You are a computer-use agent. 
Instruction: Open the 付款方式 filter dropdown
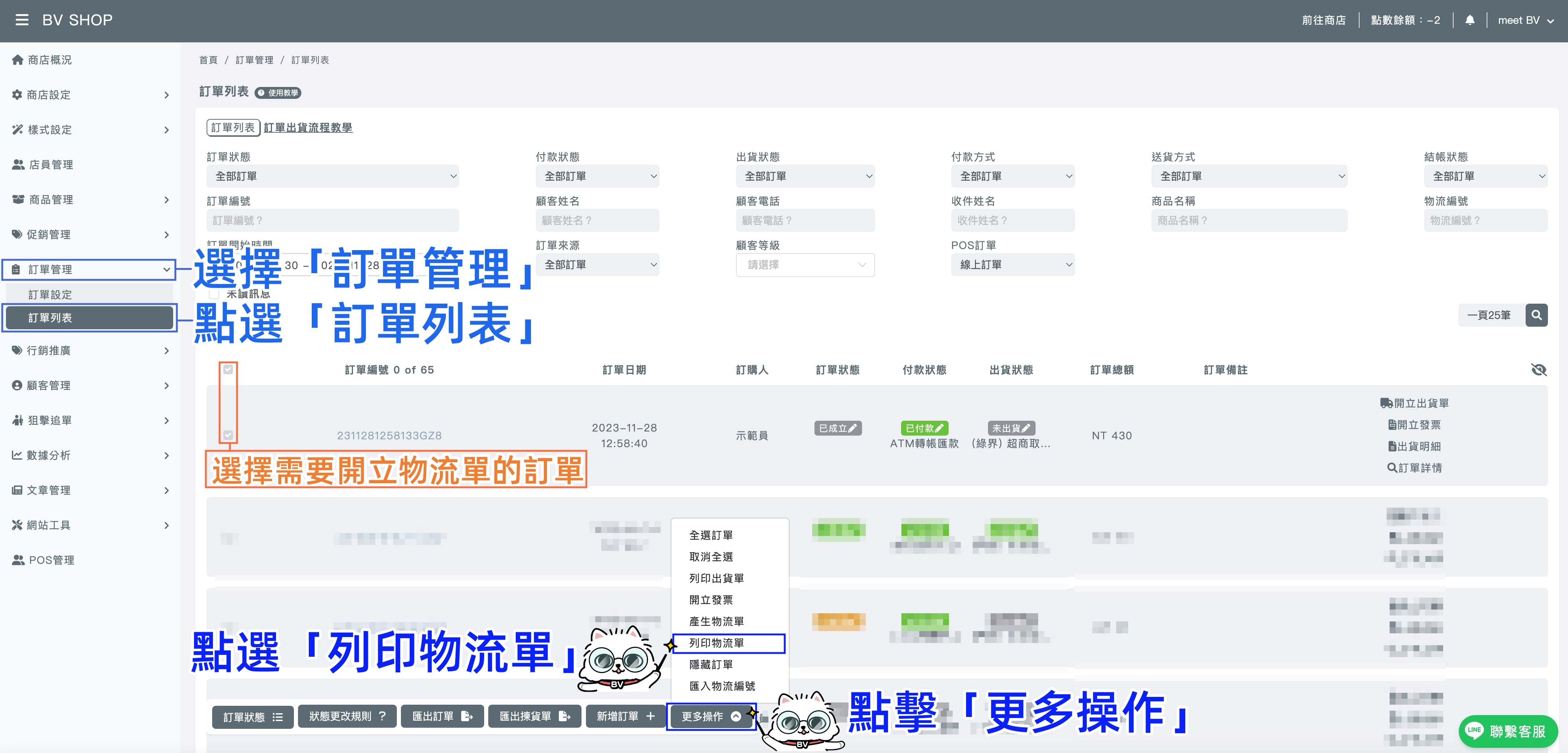point(1012,176)
